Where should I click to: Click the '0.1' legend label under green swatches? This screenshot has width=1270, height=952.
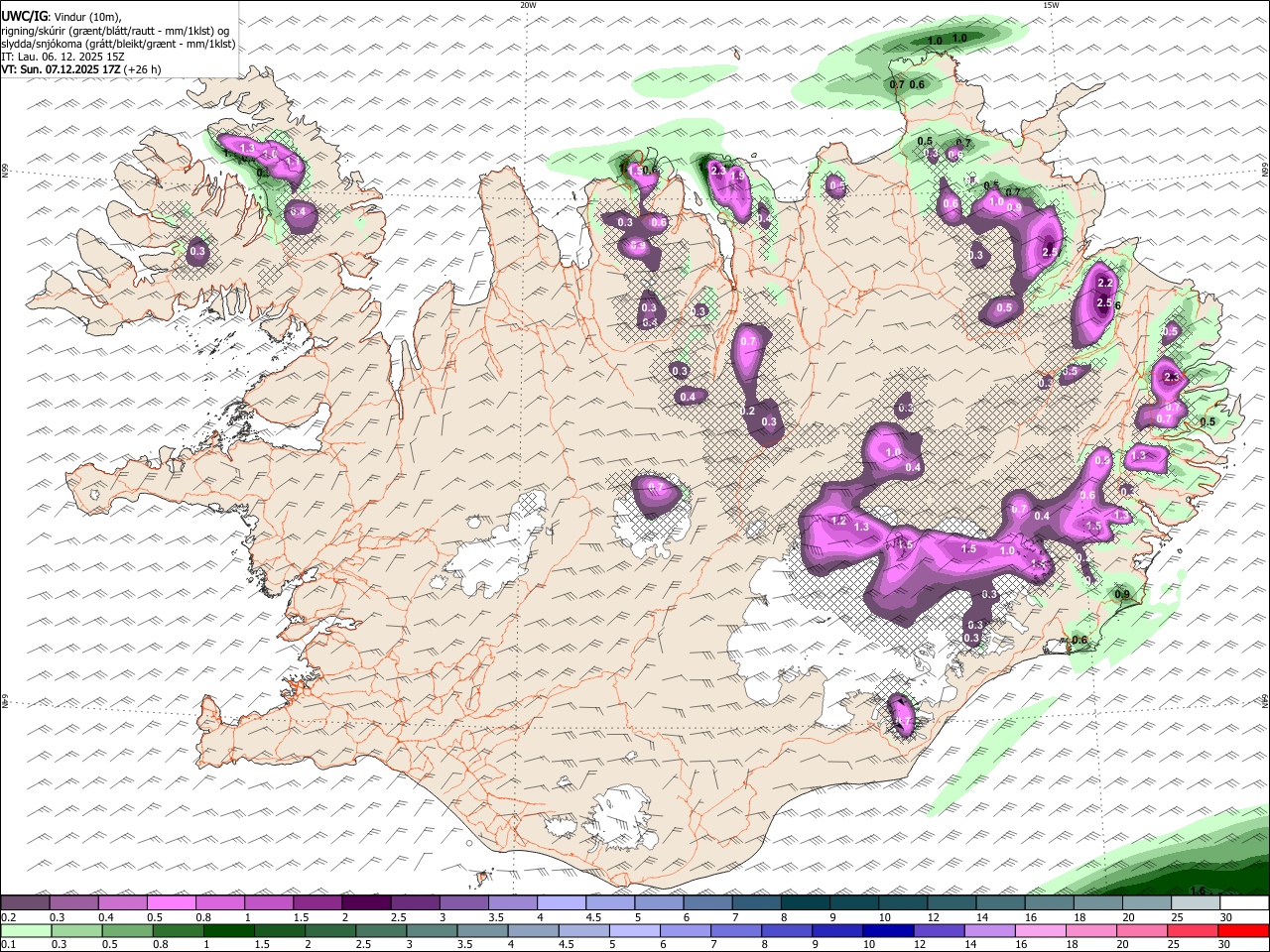click(x=8, y=944)
